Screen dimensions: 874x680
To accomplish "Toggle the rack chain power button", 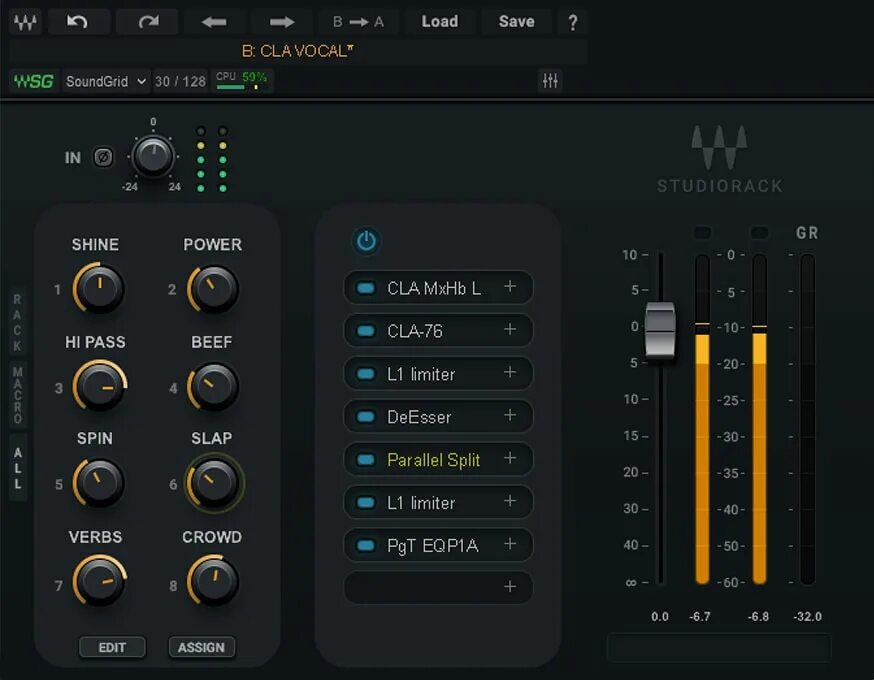I will 366,241.
